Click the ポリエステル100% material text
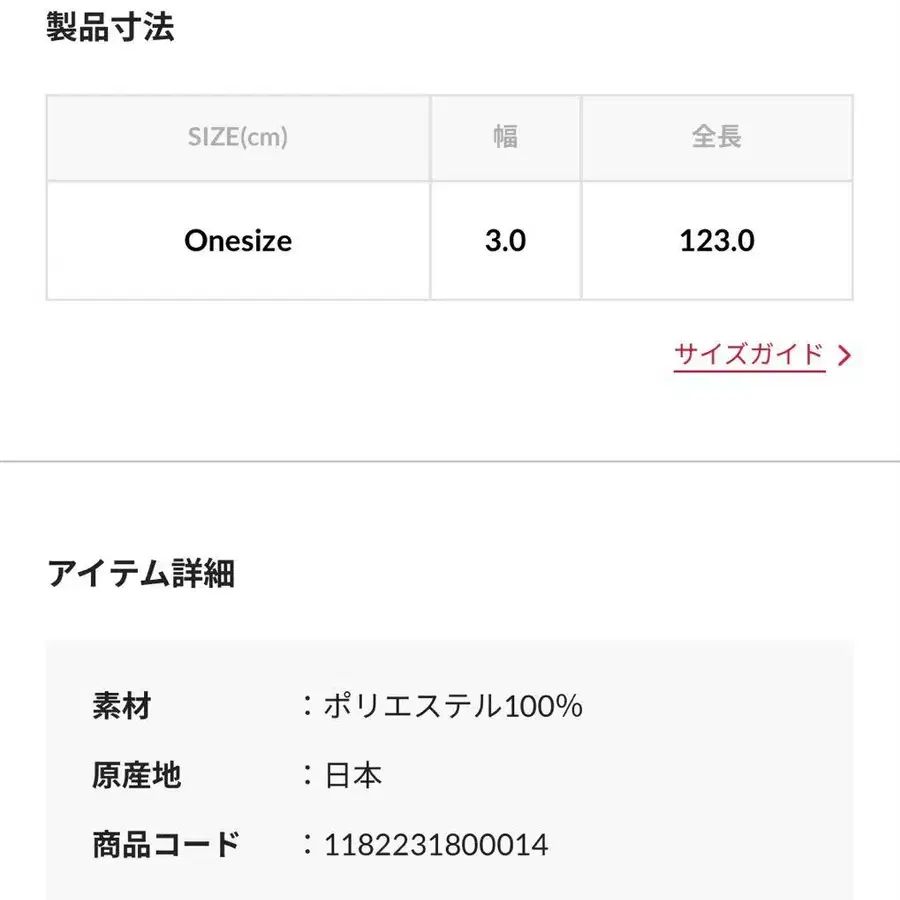 coord(453,707)
